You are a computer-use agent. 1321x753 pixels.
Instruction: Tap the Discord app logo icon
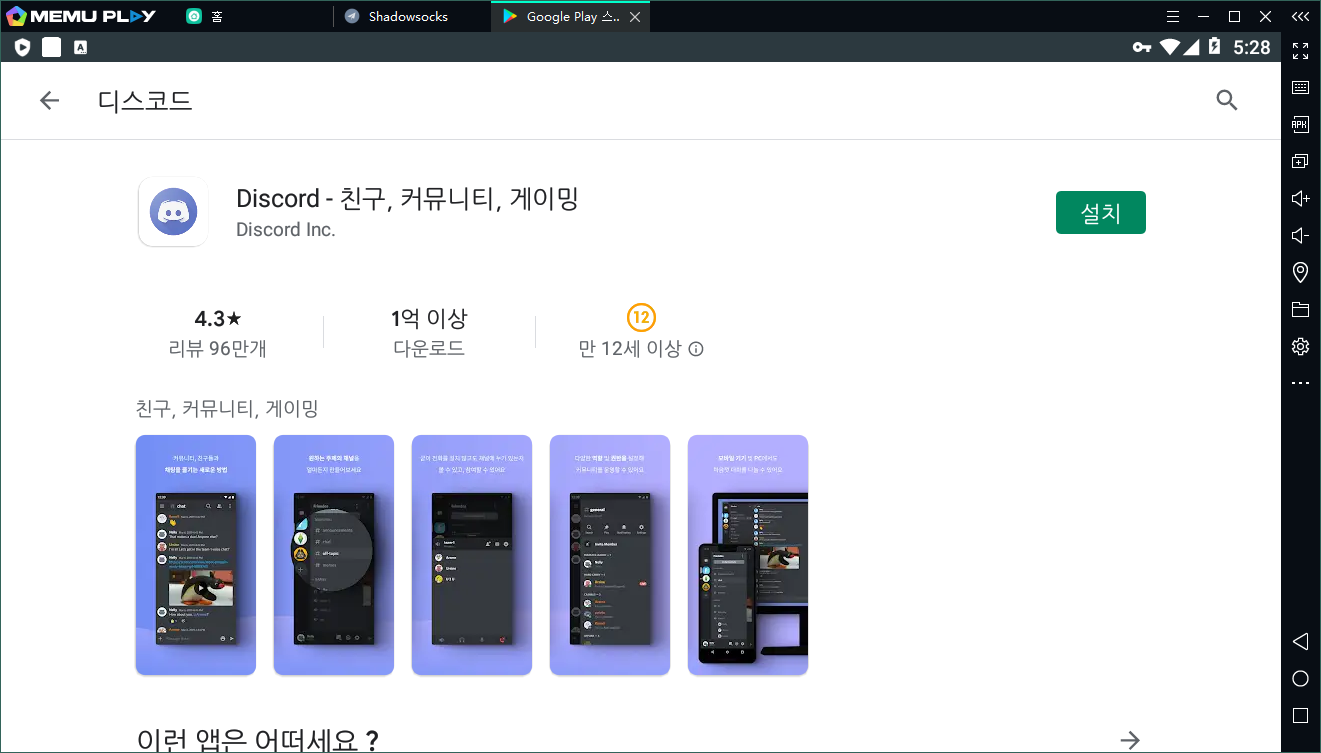tap(173, 212)
